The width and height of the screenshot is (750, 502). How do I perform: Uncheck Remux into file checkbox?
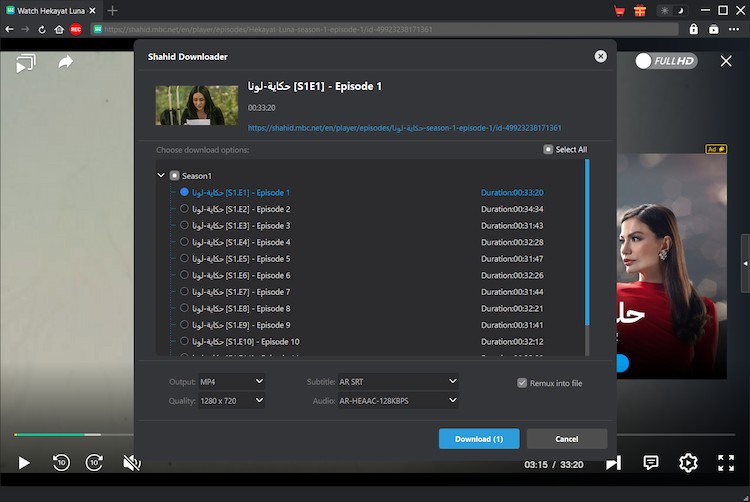click(x=522, y=383)
